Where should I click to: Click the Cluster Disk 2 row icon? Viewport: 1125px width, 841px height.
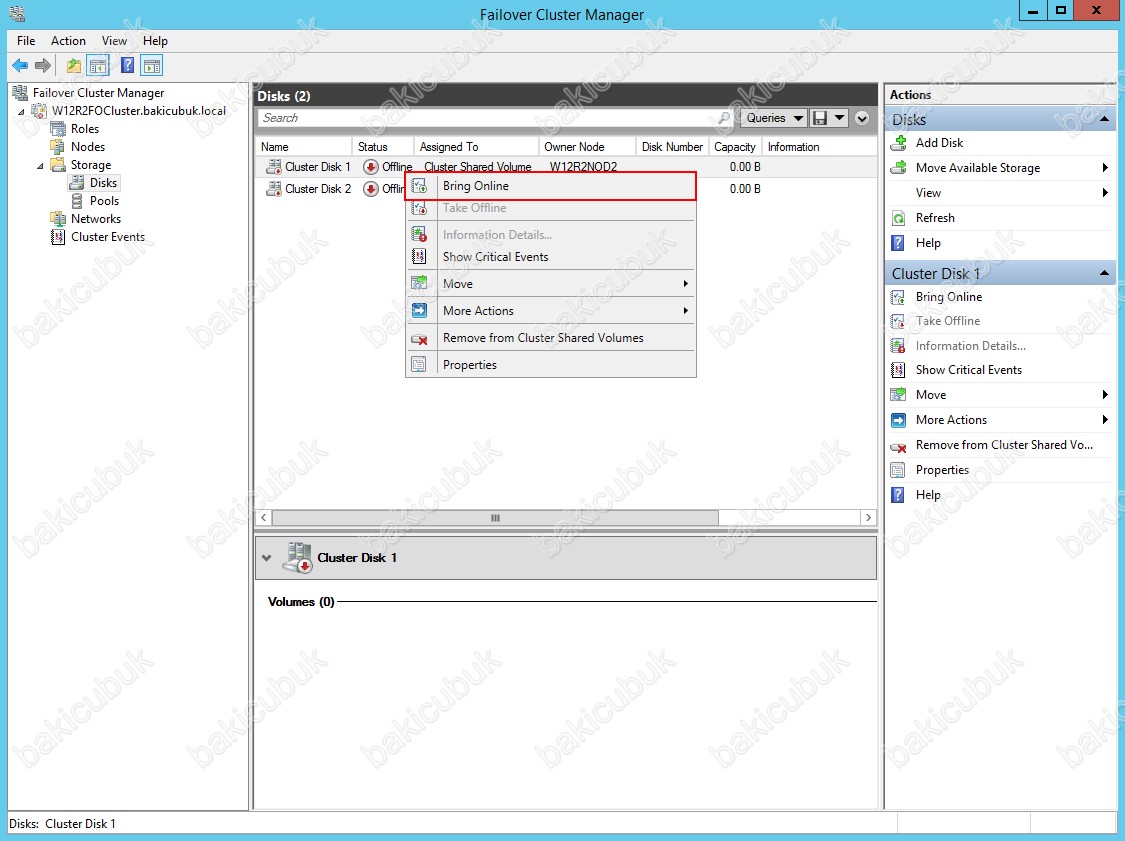(x=273, y=189)
